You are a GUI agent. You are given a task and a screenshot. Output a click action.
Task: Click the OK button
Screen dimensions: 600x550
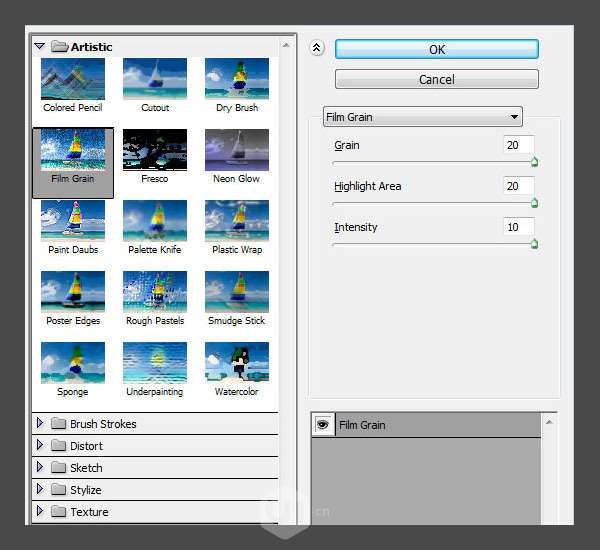tap(437, 49)
